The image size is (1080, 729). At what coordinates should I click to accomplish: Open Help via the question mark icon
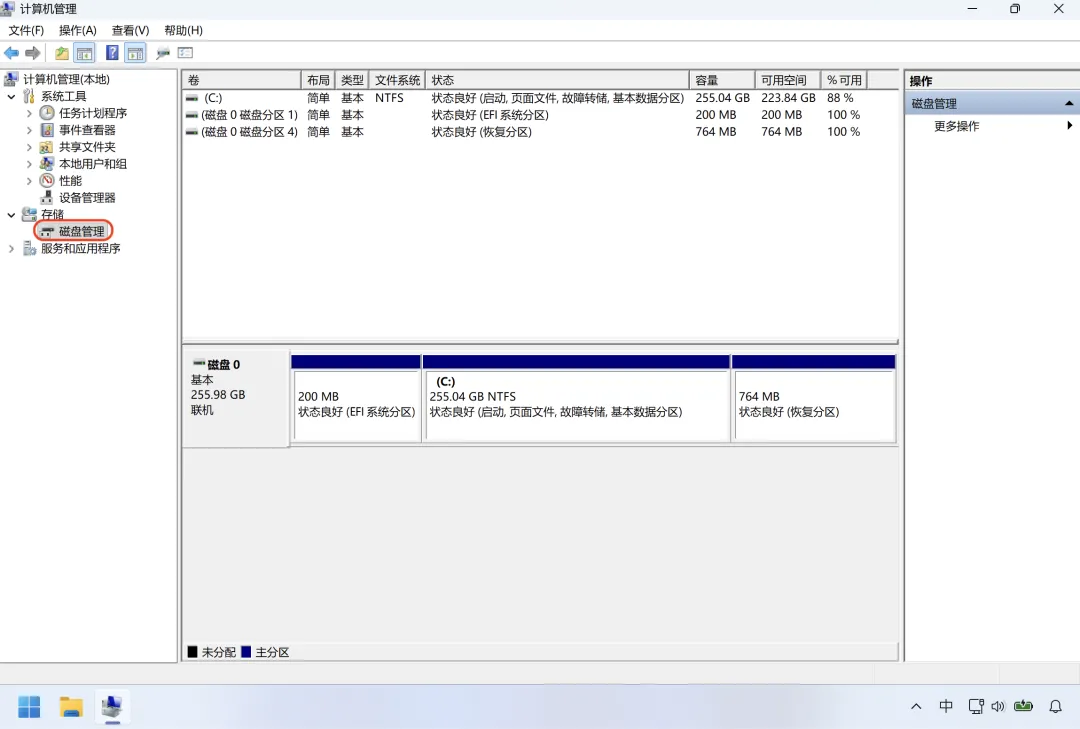click(x=112, y=53)
